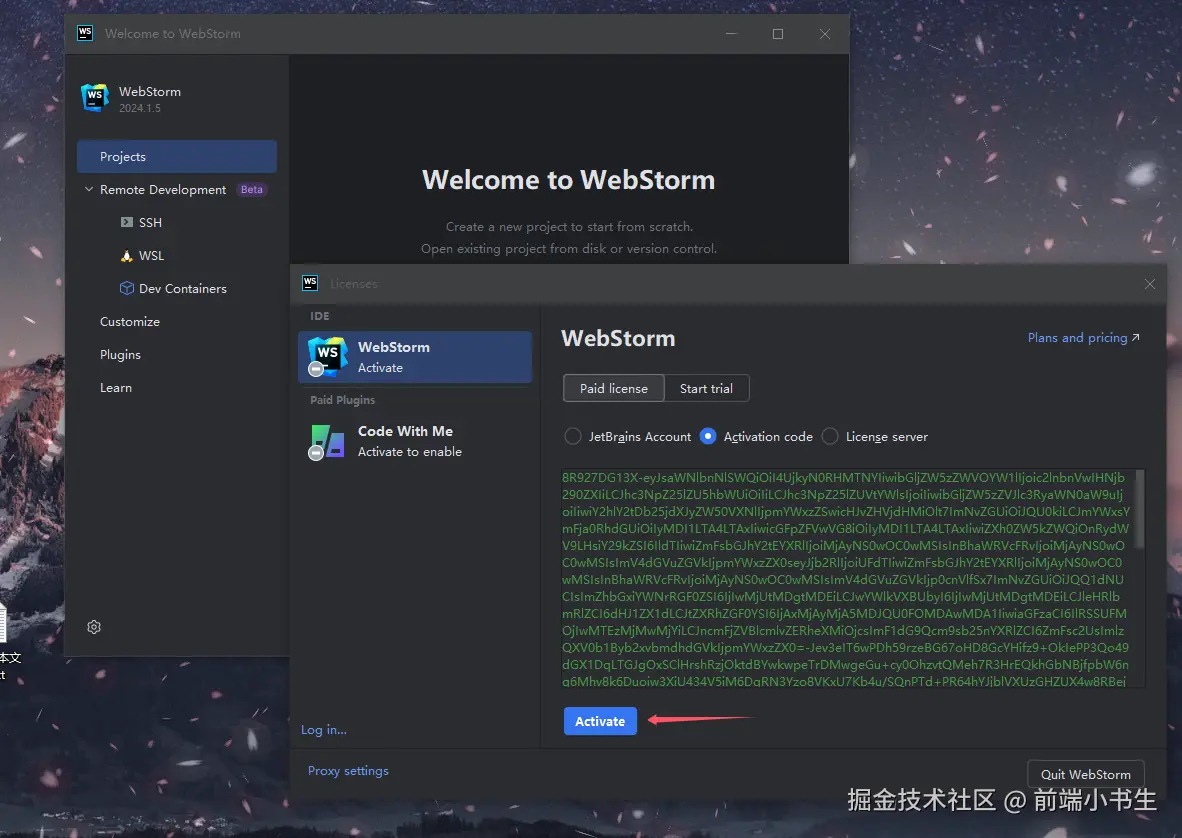Viewport: 1182px width, 838px height.
Task: Open Plans and pricing link
Action: (1084, 338)
